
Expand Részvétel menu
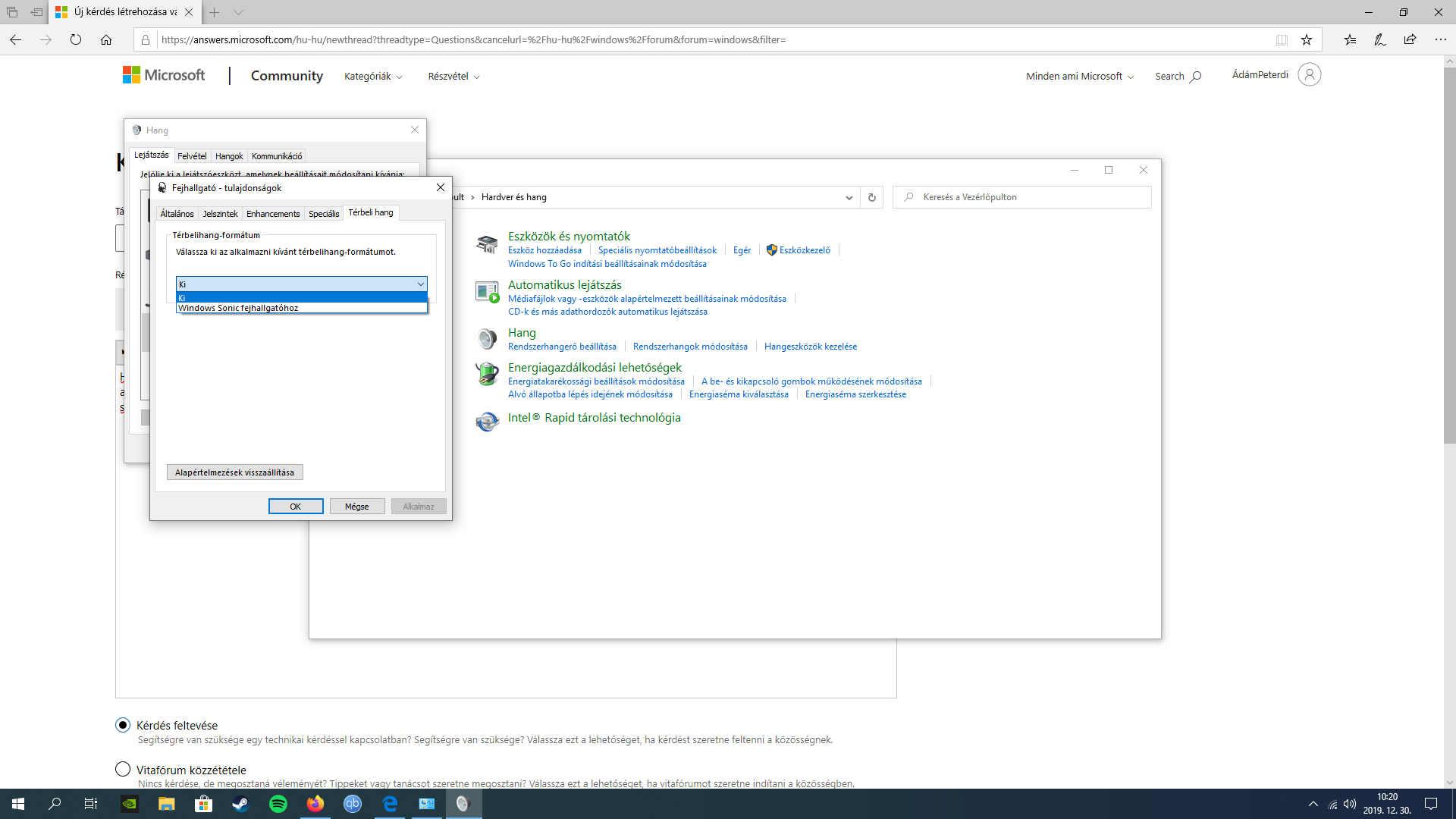[x=453, y=77]
